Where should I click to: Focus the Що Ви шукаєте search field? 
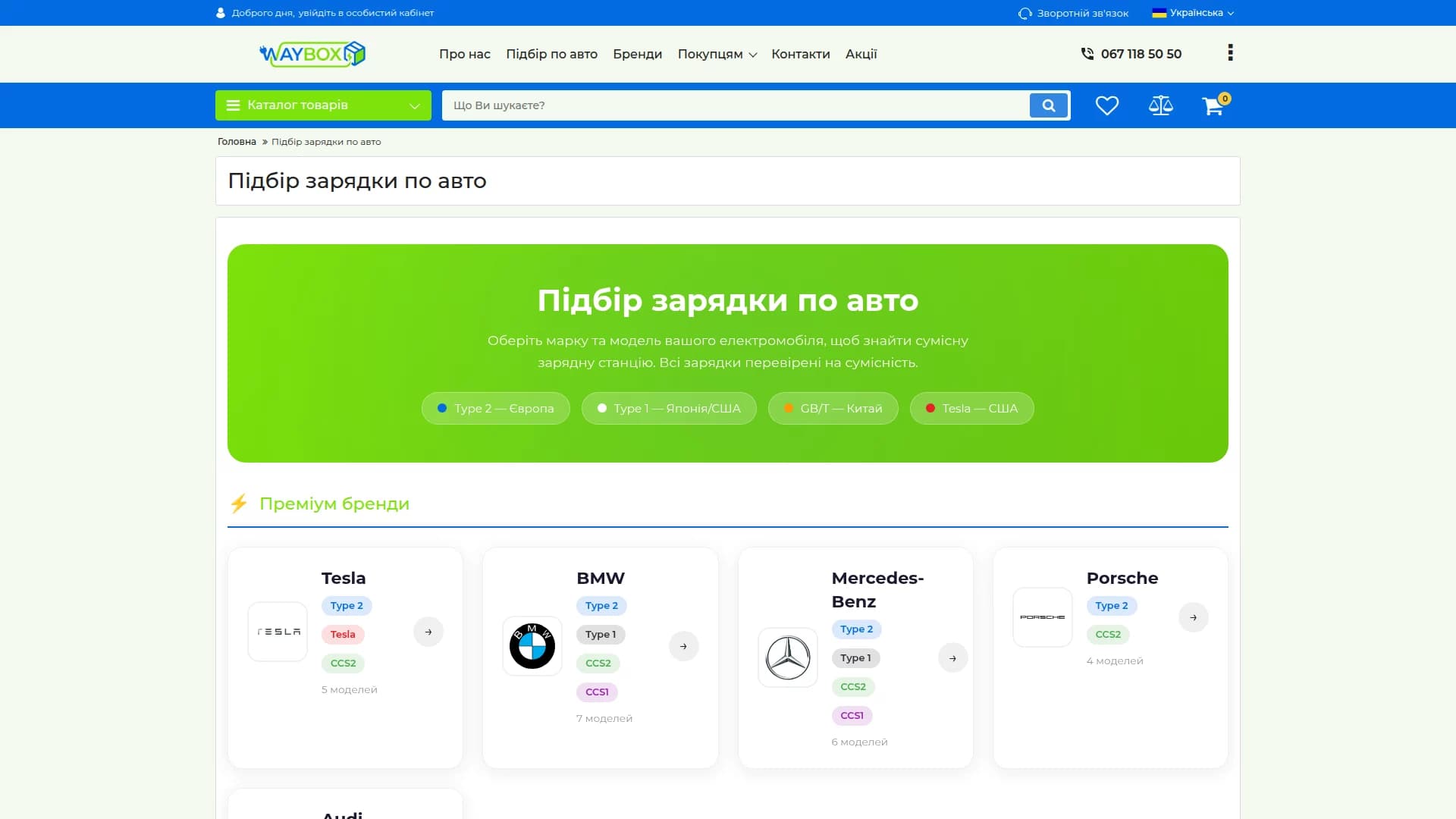click(x=736, y=105)
